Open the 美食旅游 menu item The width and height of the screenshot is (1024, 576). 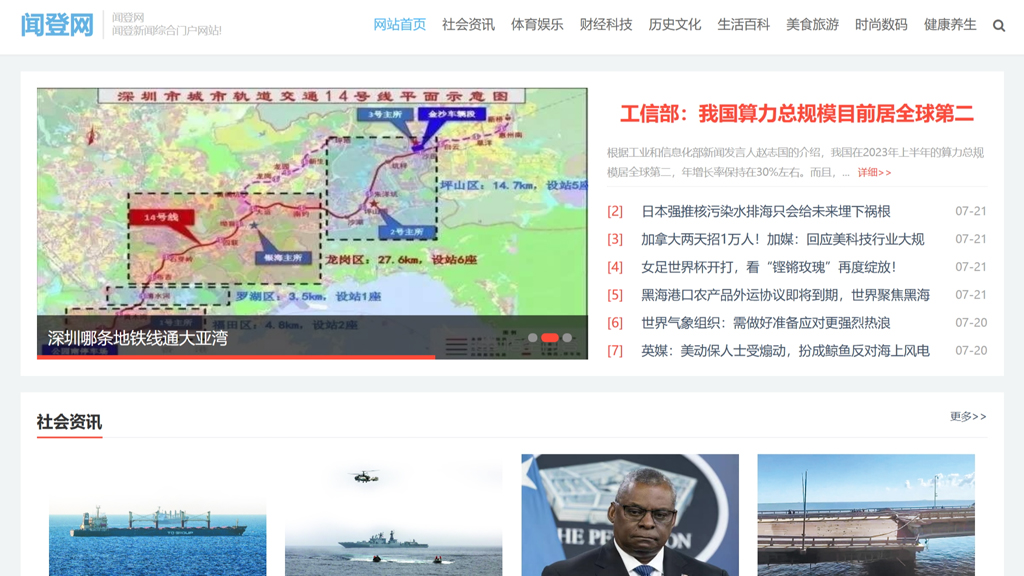(x=812, y=25)
